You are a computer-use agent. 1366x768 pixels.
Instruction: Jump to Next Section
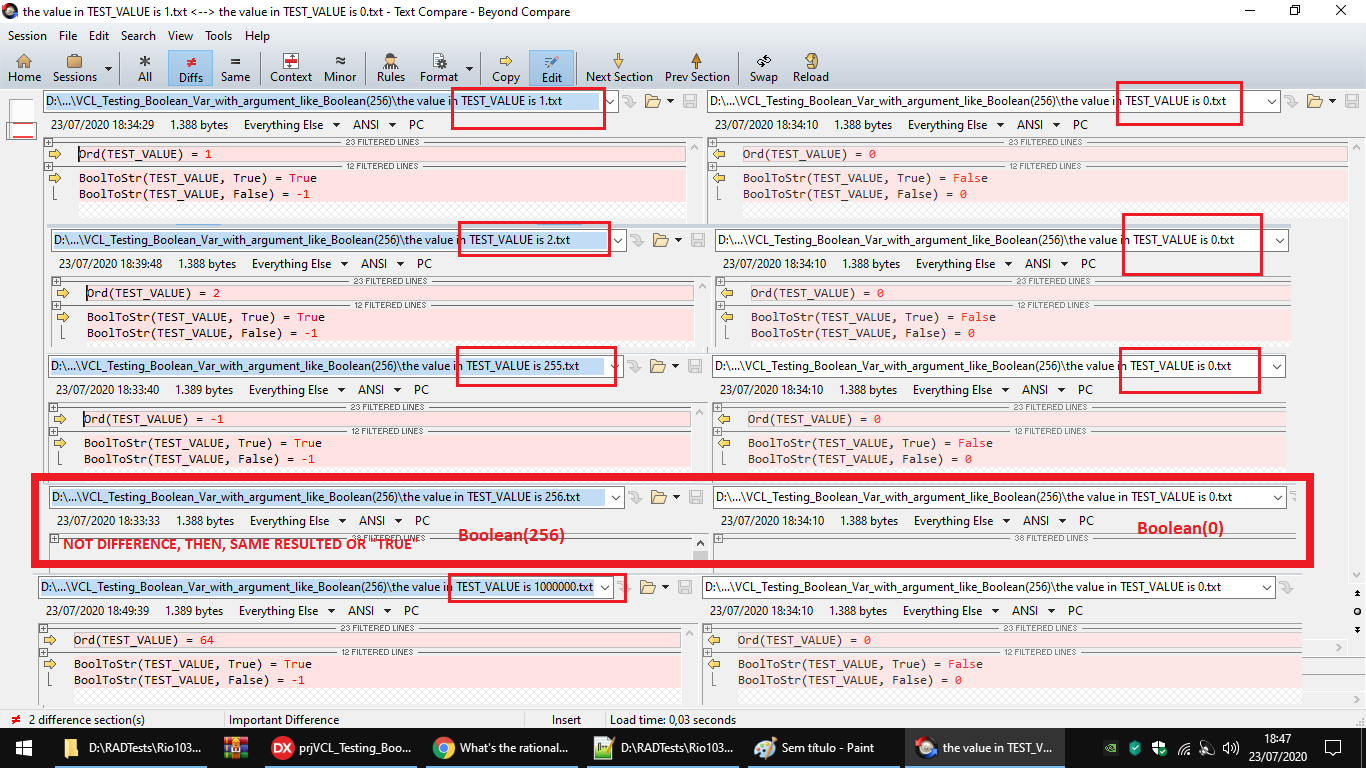click(x=619, y=68)
